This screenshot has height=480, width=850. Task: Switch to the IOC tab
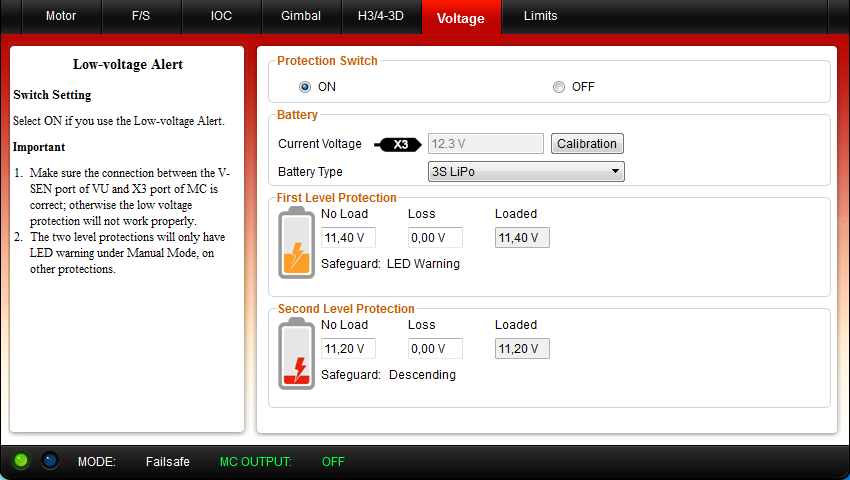click(x=221, y=17)
